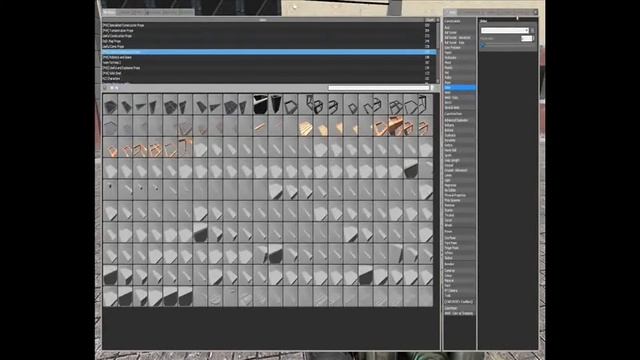Select the Motor tool
The image size is (640, 360).
(460, 62)
